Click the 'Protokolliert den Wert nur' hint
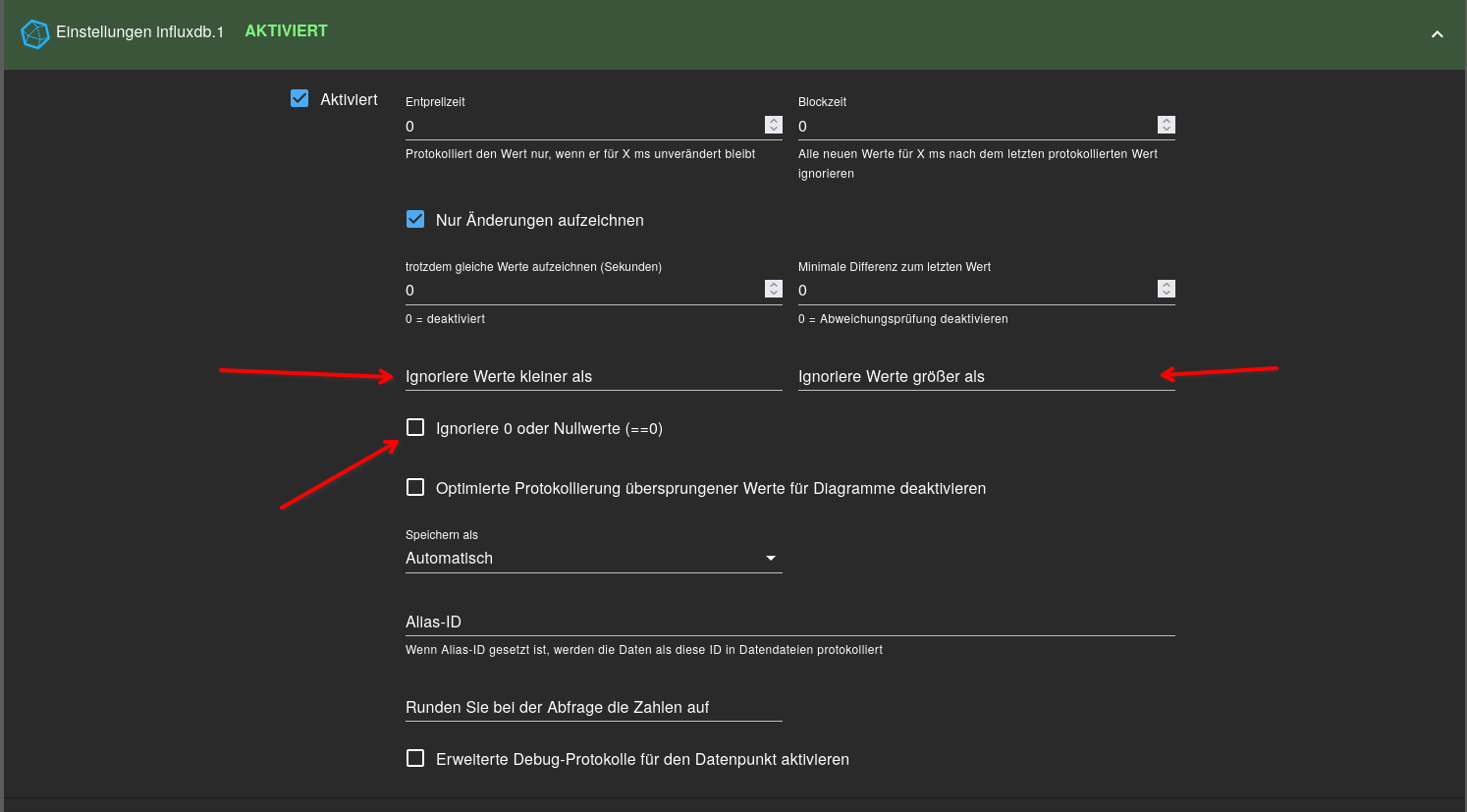The image size is (1467, 812). (x=580, y=154)
